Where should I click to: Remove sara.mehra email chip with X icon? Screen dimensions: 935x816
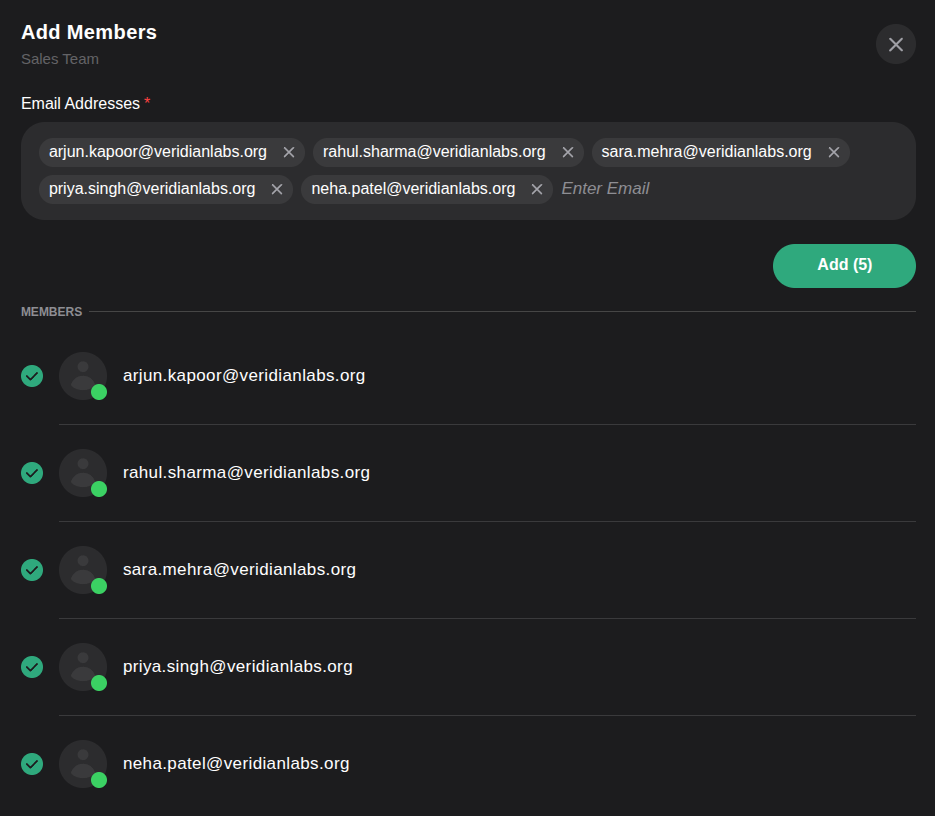pos(834,152)
